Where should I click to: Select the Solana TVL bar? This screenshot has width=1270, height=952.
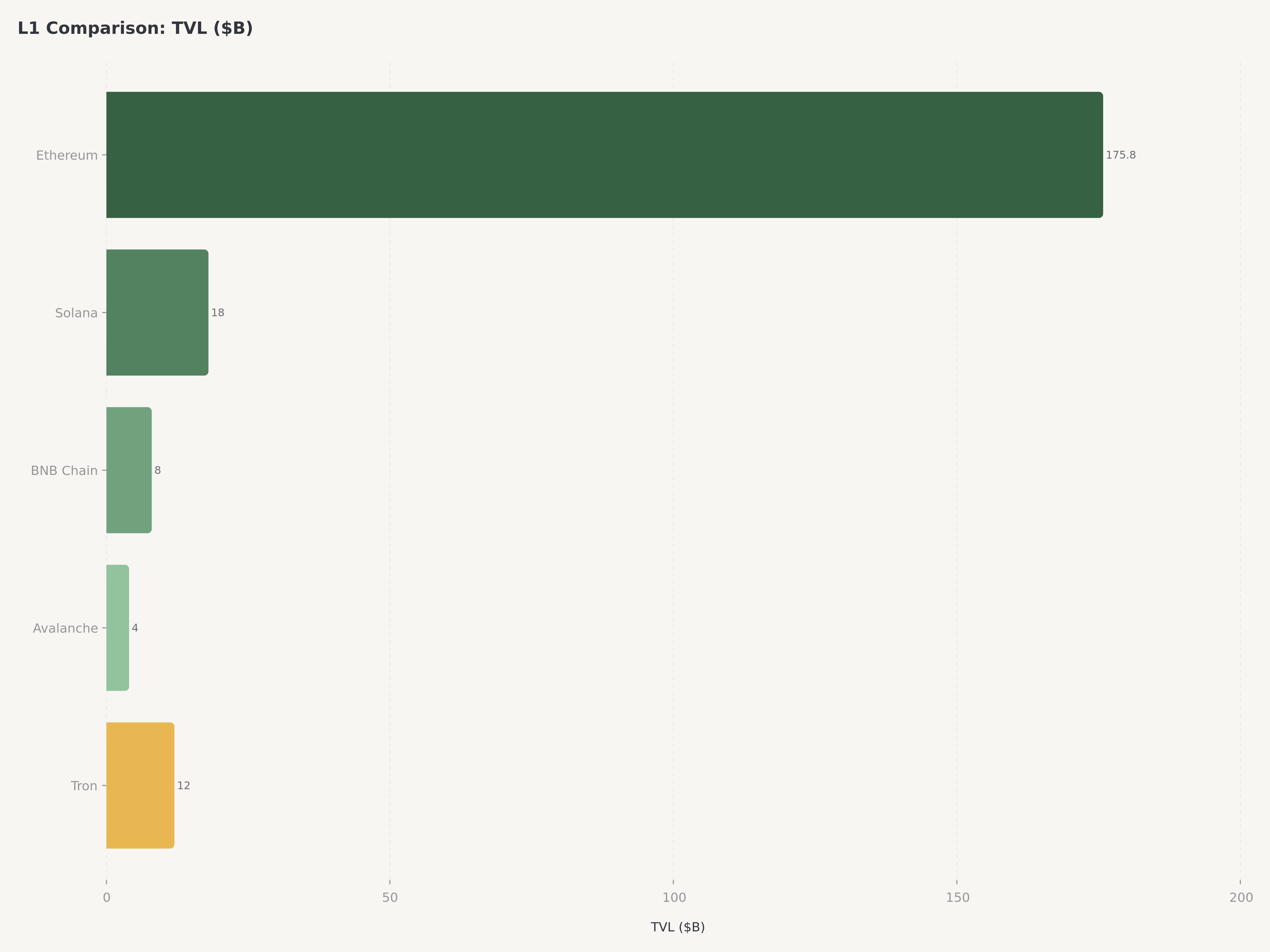click(157, 313)
